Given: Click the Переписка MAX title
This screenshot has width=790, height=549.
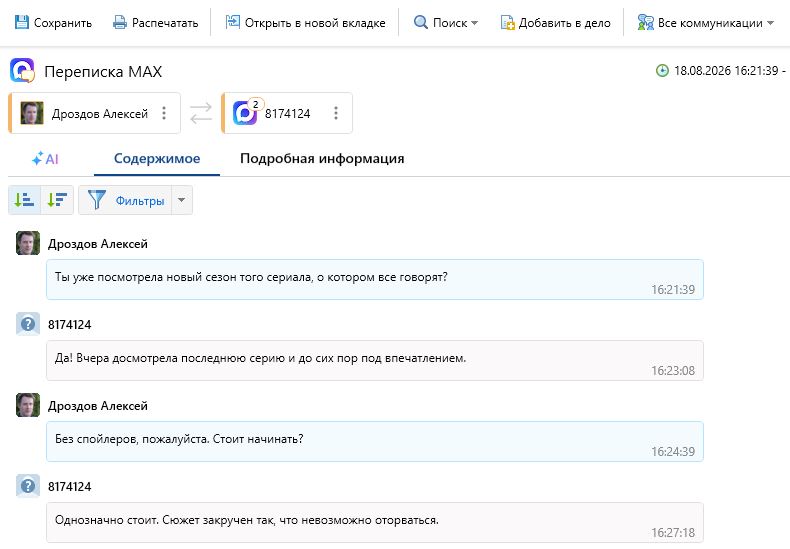Looking at the screenshot, I should point(103,72).
